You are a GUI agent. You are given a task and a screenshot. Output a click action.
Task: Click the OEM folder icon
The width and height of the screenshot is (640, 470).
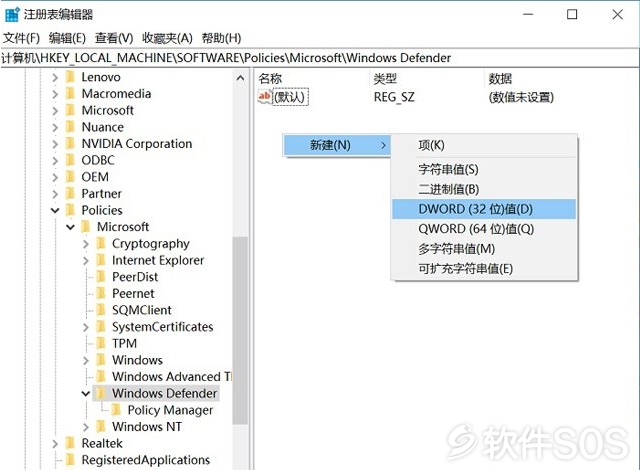tap(71, 177)
